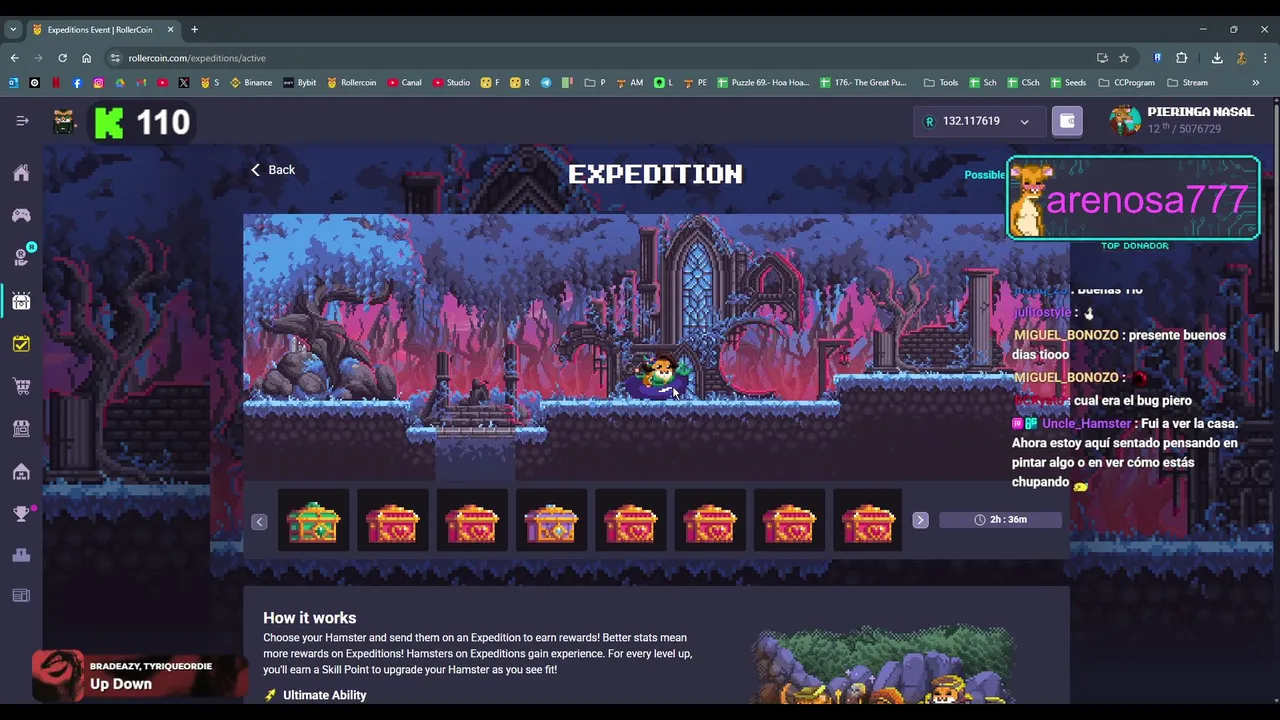Click the 'How it works' heading
Image resolution: width=1280 pixels, height=720 pixels.
(x=310, y=618)
